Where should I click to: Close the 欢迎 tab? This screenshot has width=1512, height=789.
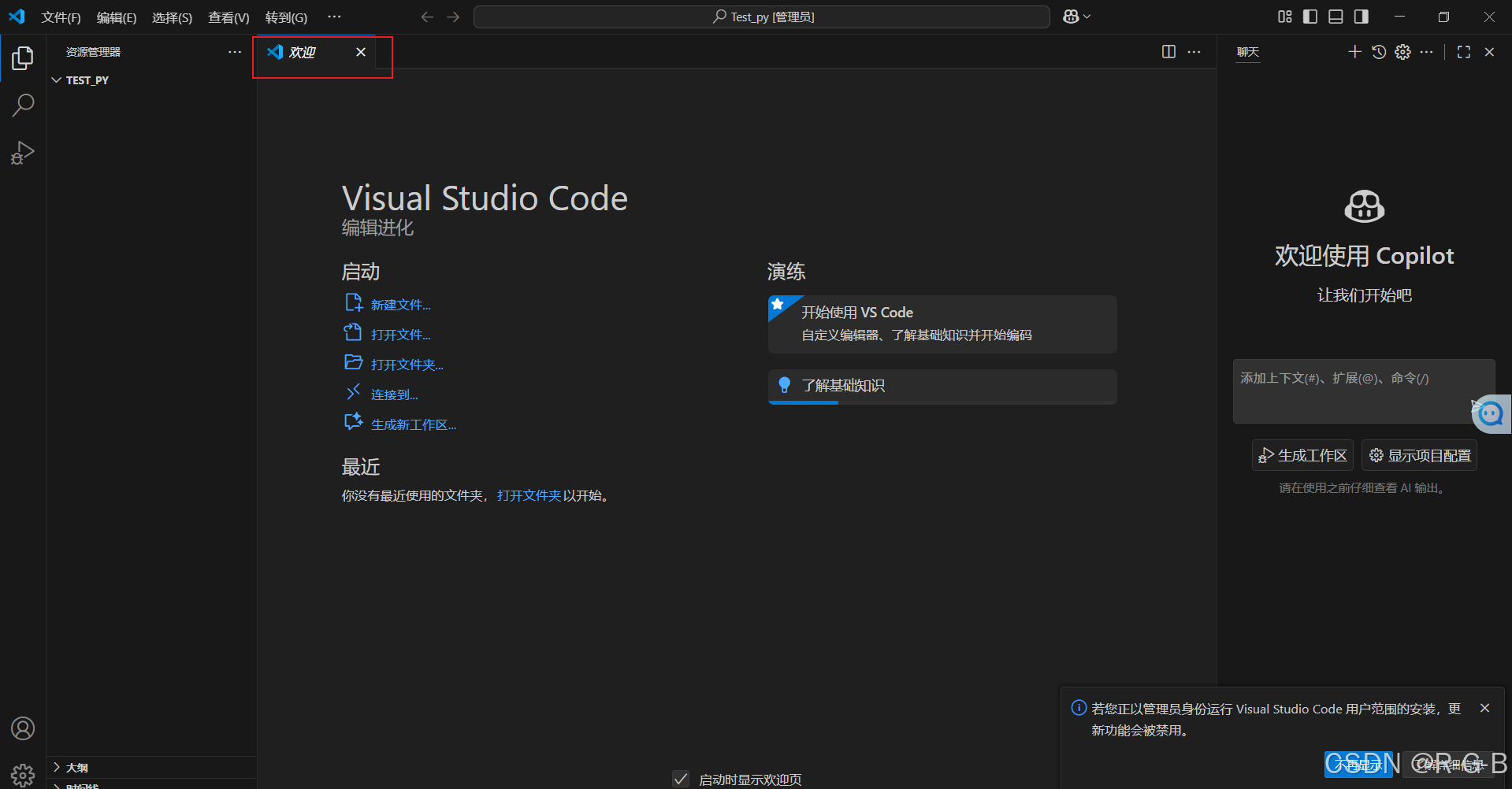click(x=361, y=52)
